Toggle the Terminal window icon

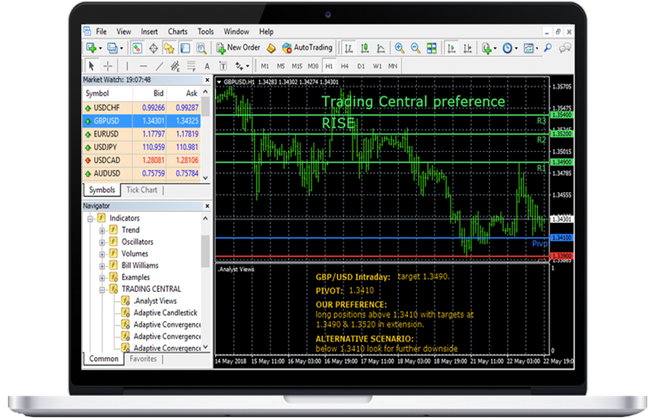click(185, 48)
